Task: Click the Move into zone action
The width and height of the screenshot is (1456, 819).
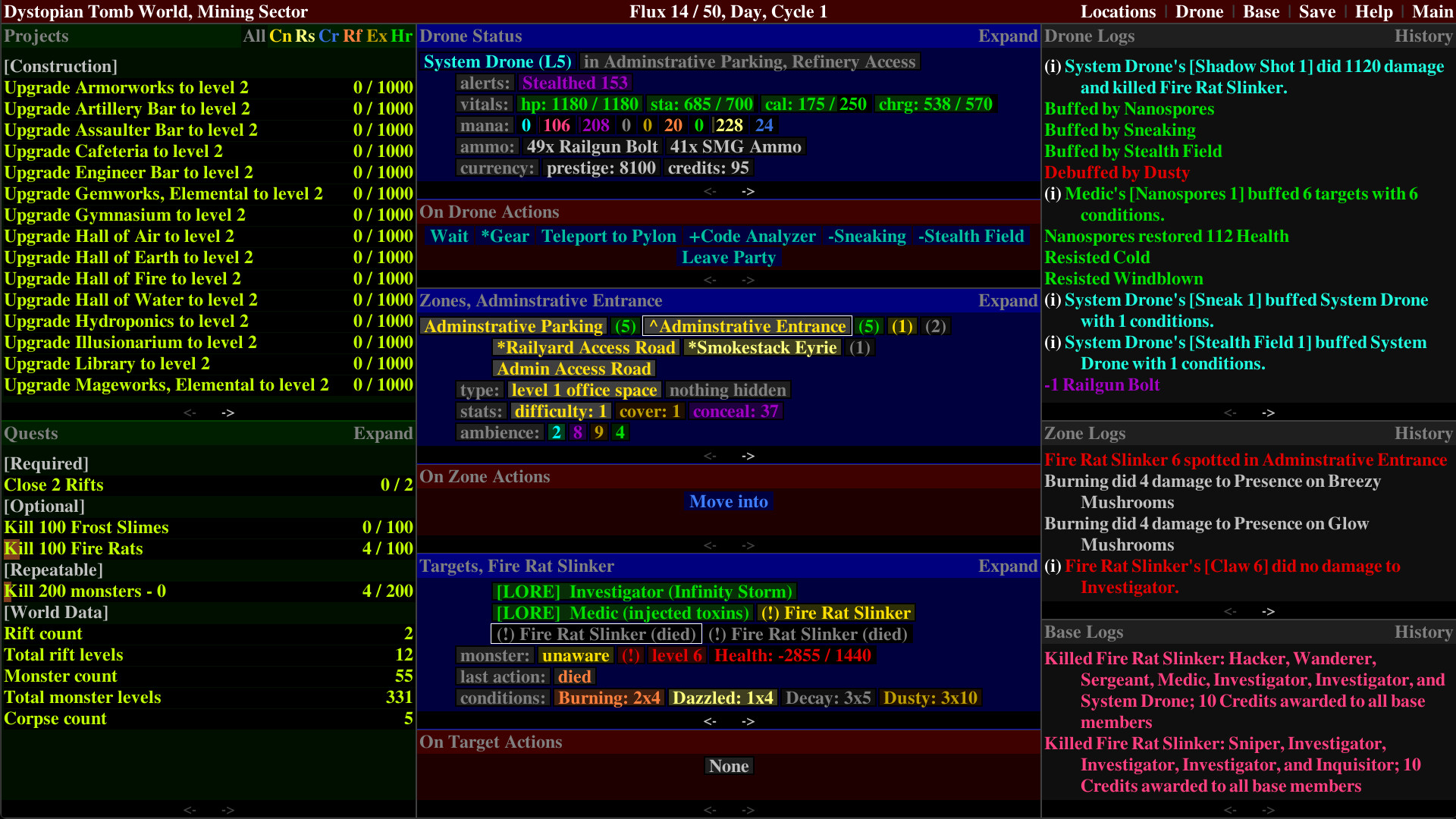Action: pyautogui.click(x=728, y=501)
